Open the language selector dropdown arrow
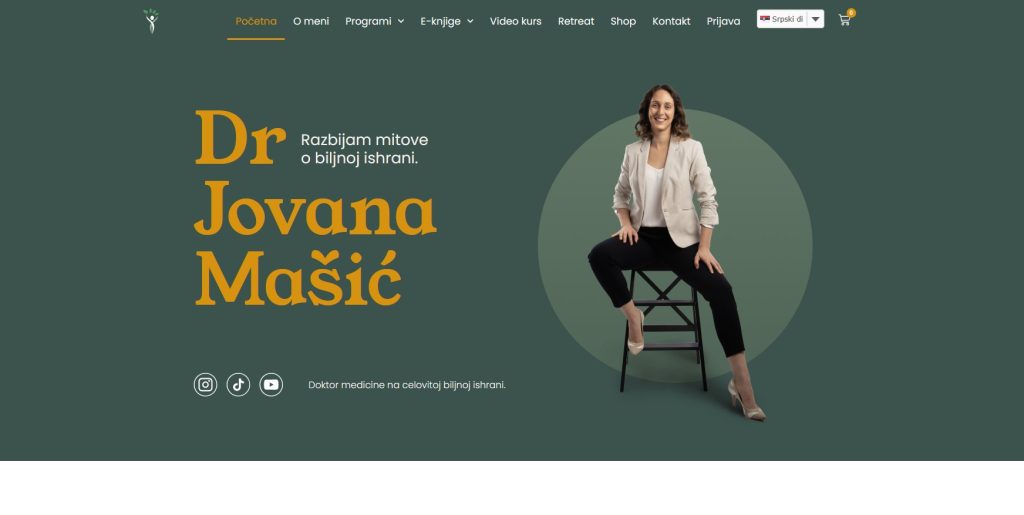Screen dimensions: 1024x515 click(816, 19)
